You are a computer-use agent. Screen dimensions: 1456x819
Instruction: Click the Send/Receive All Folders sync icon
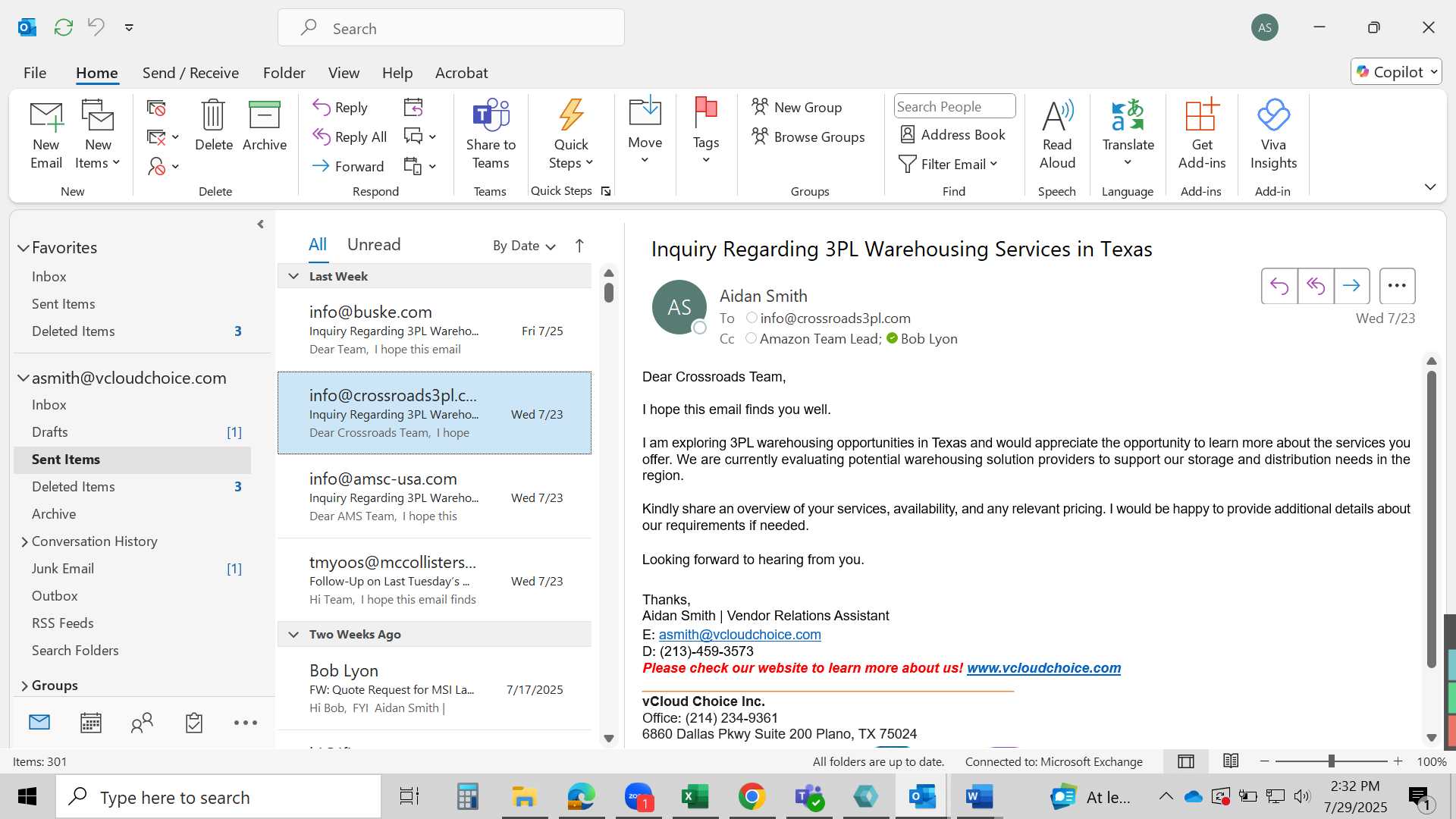click(64, 27)
